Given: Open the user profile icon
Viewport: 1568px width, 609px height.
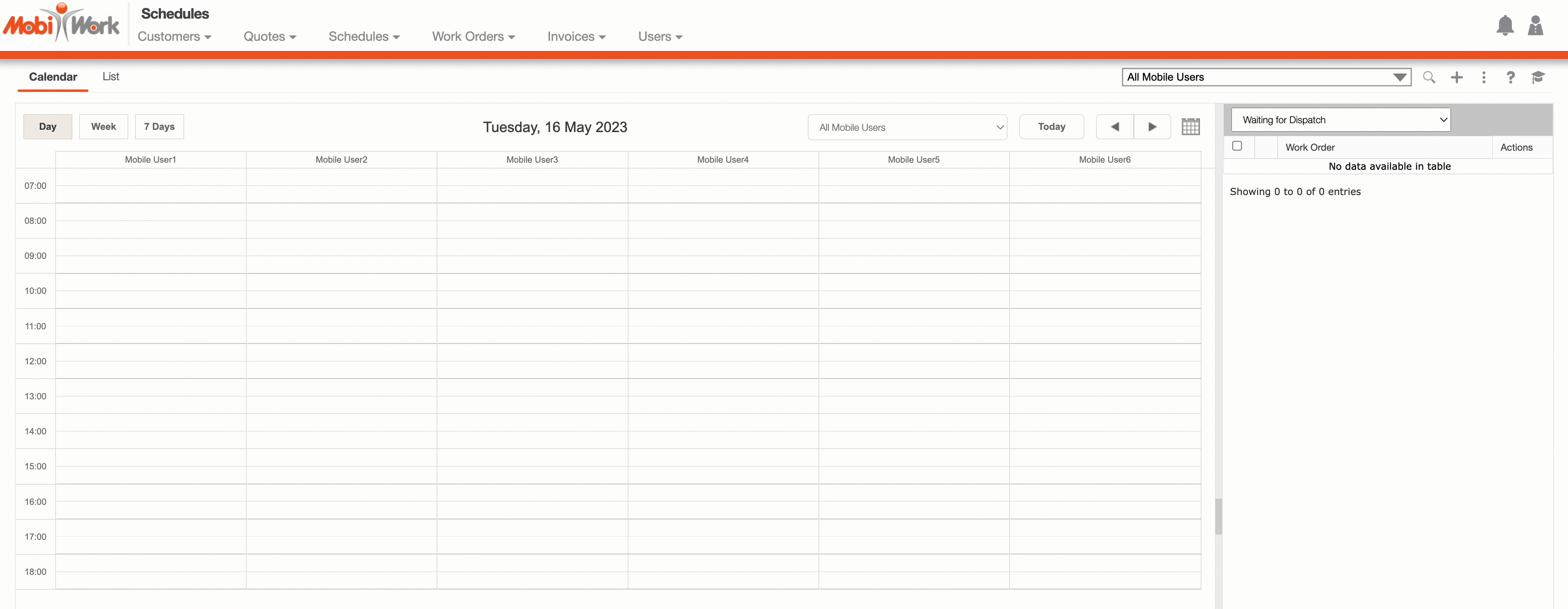Looking at the screenshot, I should [x=1535, y=26].
